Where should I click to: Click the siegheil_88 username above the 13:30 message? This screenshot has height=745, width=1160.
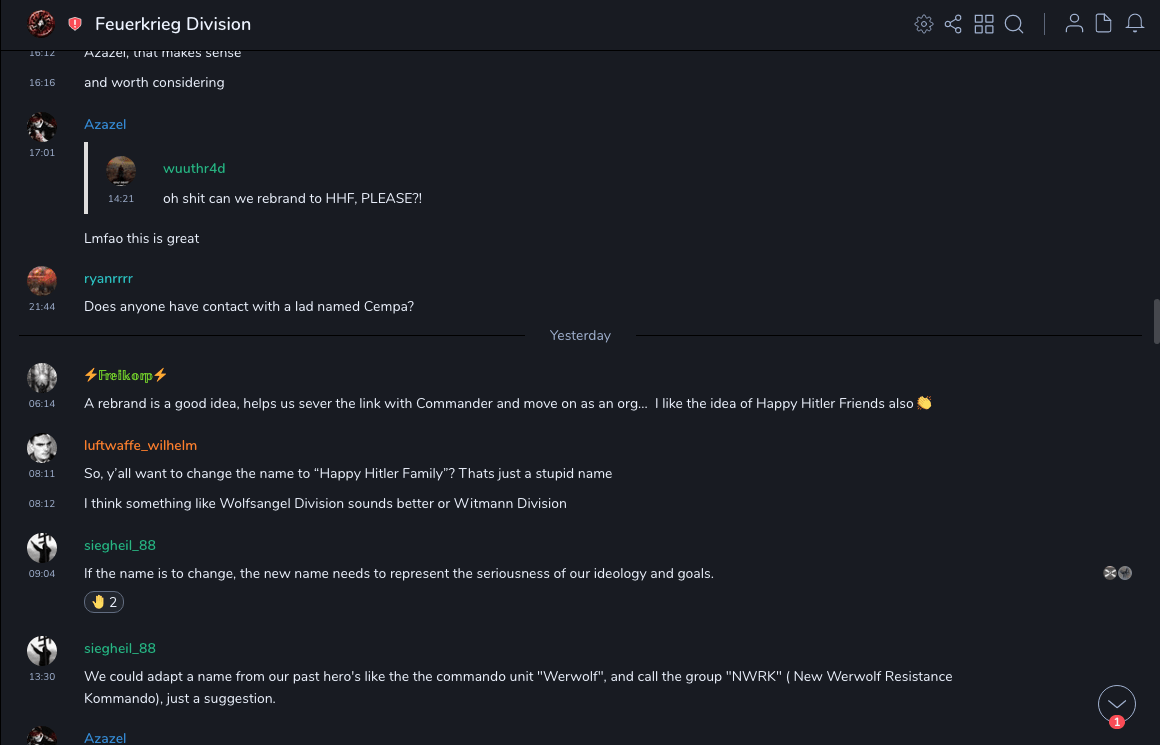(120, 648)
